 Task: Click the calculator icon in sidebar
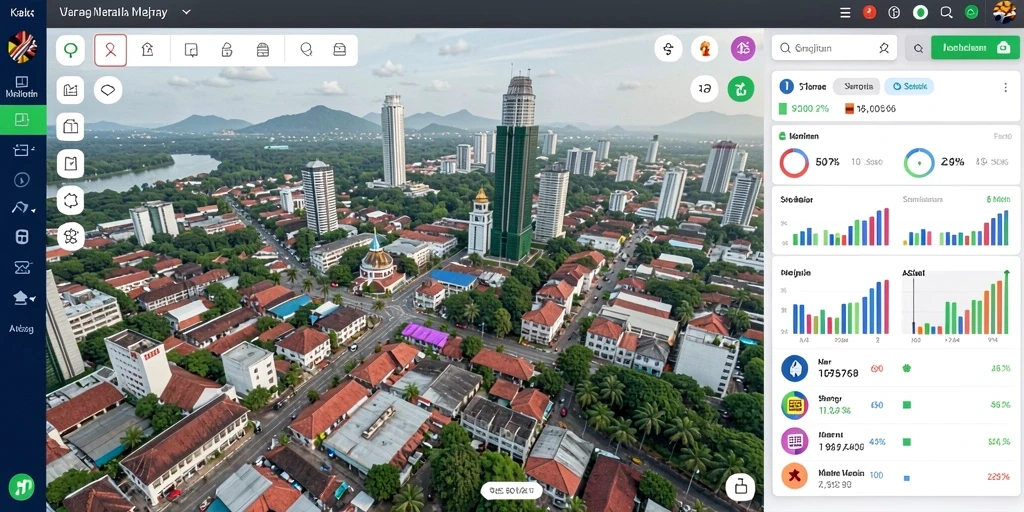(22, 237)
